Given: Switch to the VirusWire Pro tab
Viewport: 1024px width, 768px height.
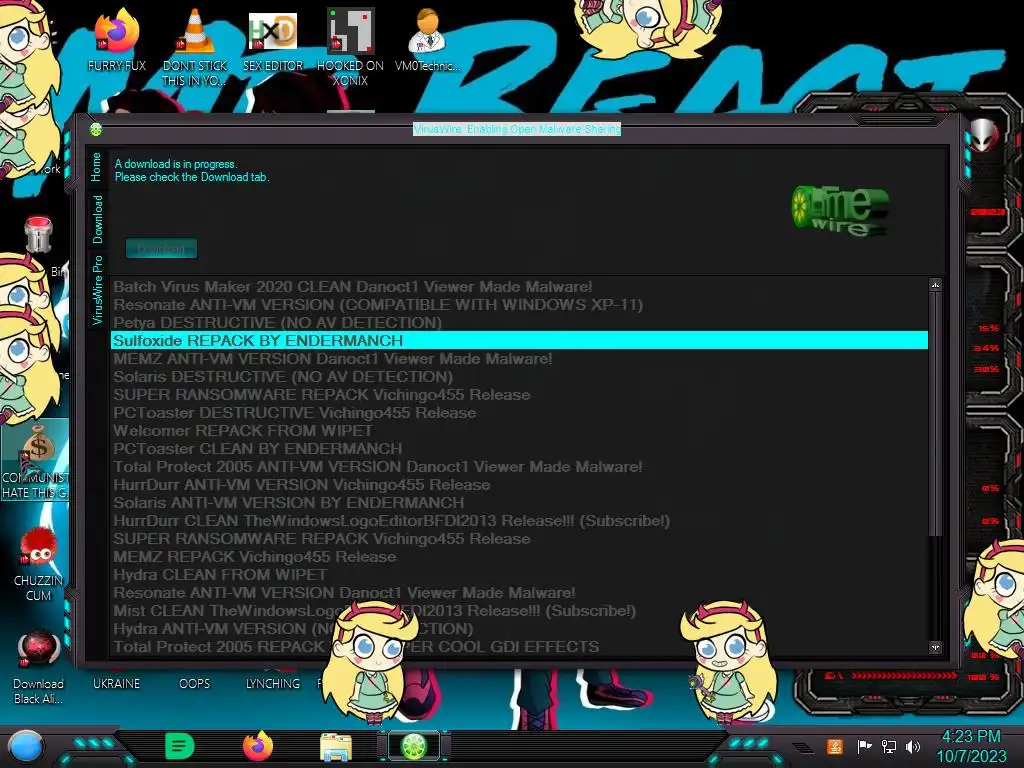Looking at the screenshot, I should 97,291.
